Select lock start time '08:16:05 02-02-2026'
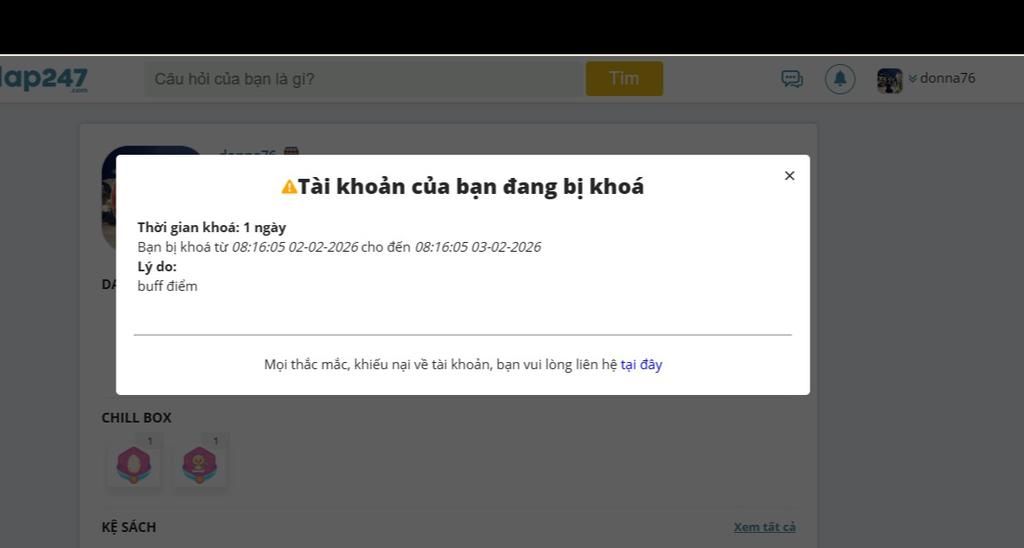Image resolution: width=1024 pixels, height=548 pixels. (295, 247)
